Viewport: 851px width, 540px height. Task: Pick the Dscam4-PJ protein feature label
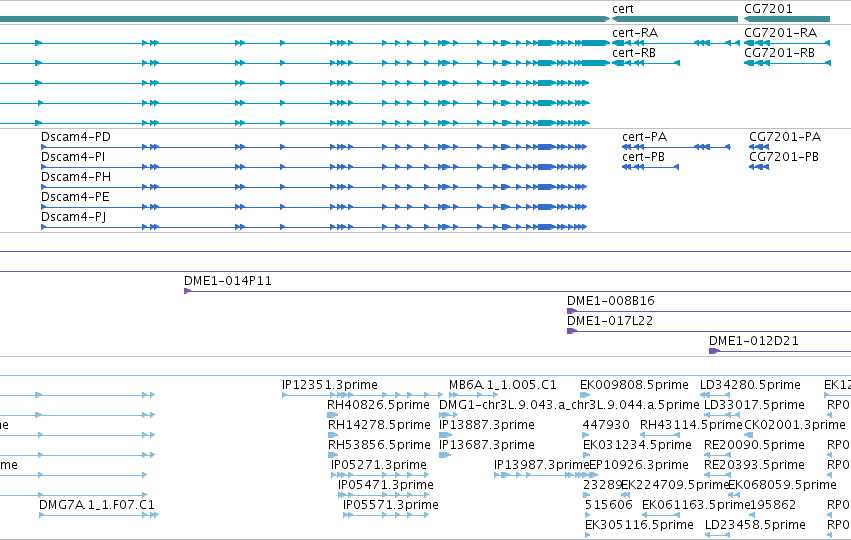click(x=74, y=217)
